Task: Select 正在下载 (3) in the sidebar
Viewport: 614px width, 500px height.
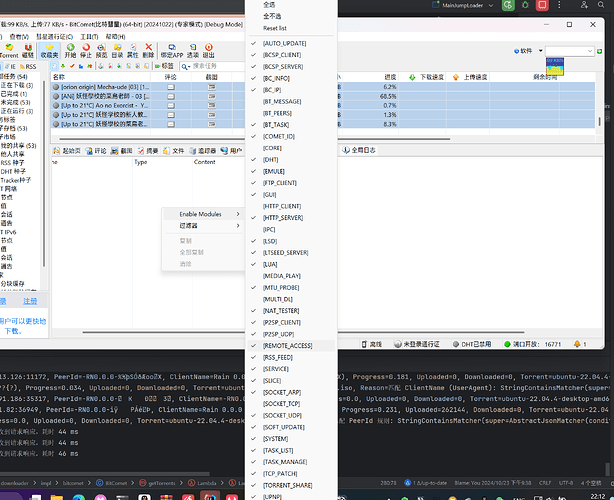Action: [x=17, y=85]
